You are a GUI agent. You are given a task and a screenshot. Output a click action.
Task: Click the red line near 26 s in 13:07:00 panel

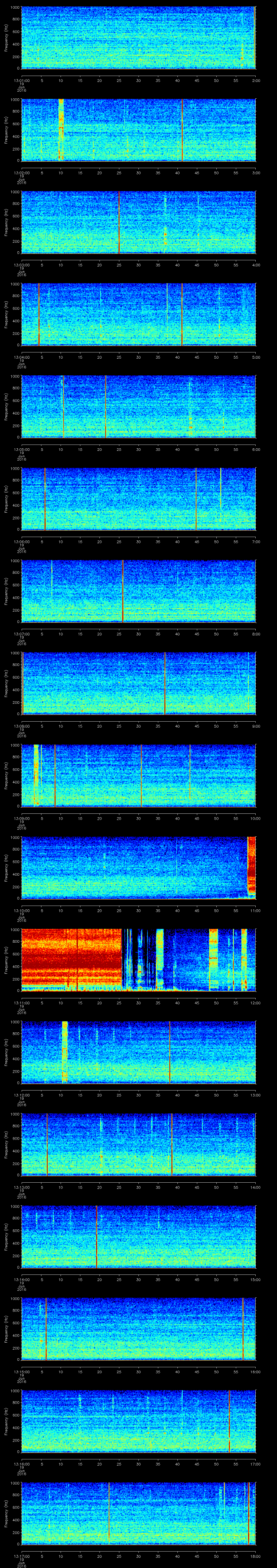pyautogui.click(x=123, y=591)
